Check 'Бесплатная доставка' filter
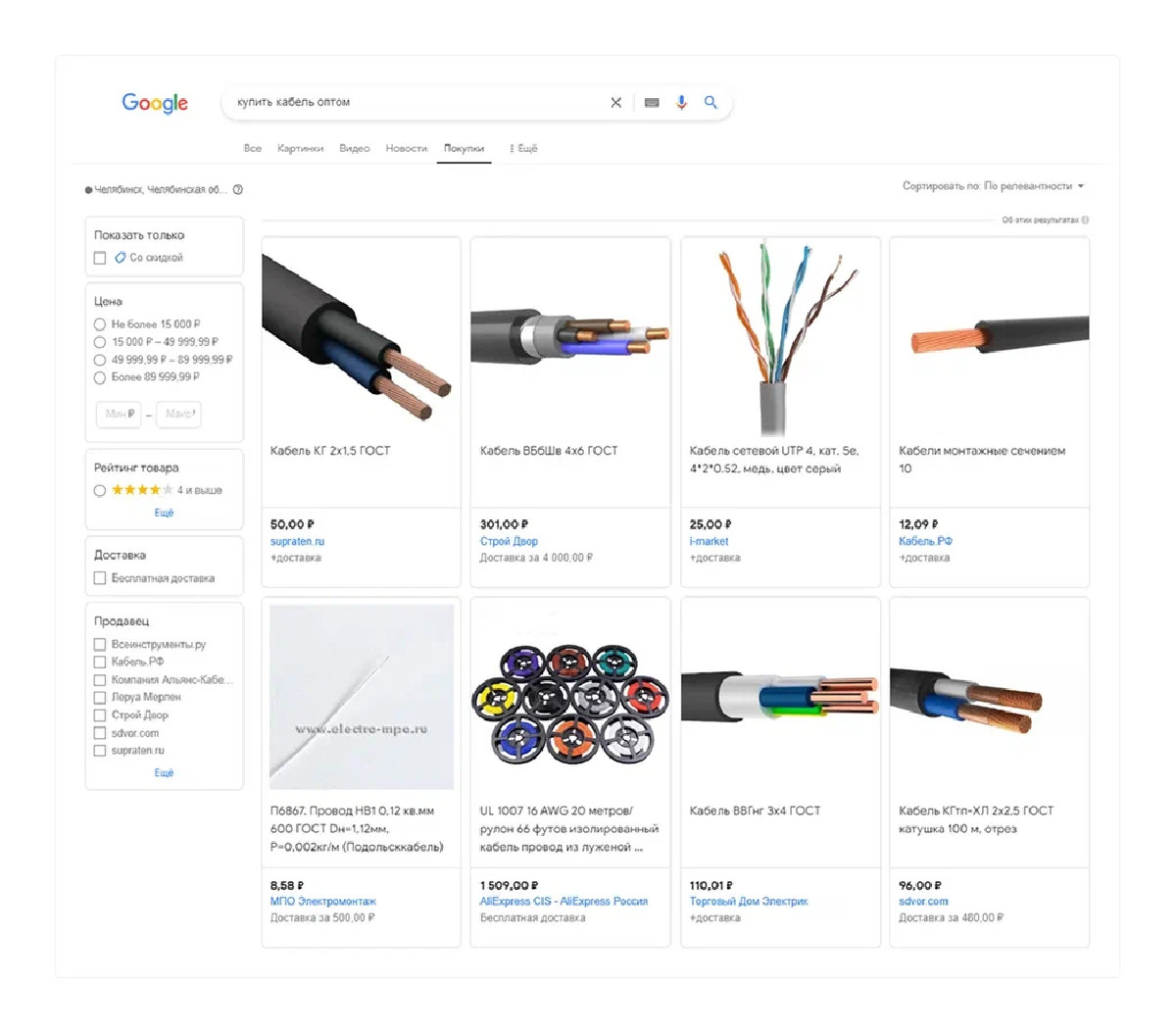 [x=100, y=578]
